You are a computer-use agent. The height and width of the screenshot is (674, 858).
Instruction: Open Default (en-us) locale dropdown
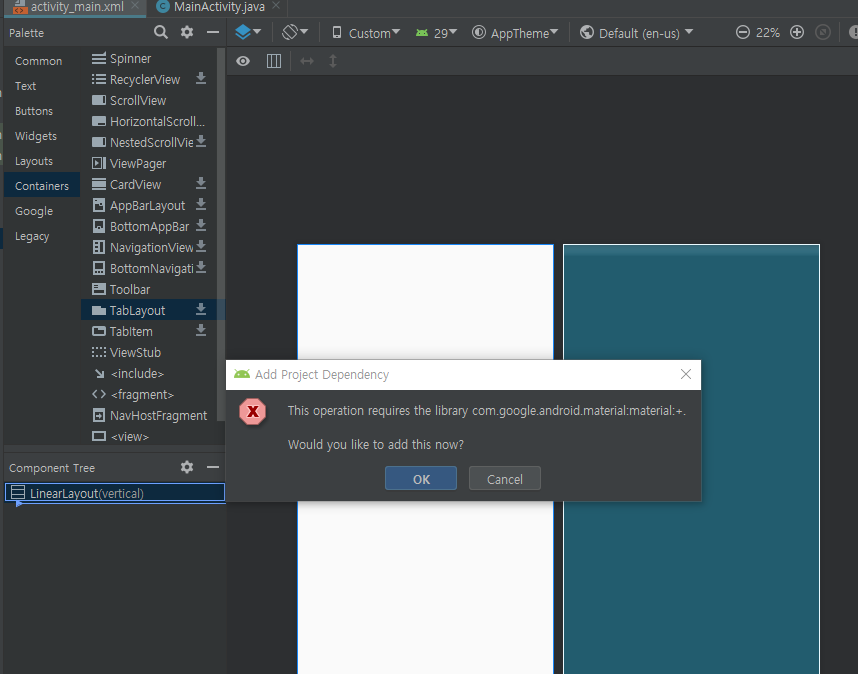(x=636, y=33)
